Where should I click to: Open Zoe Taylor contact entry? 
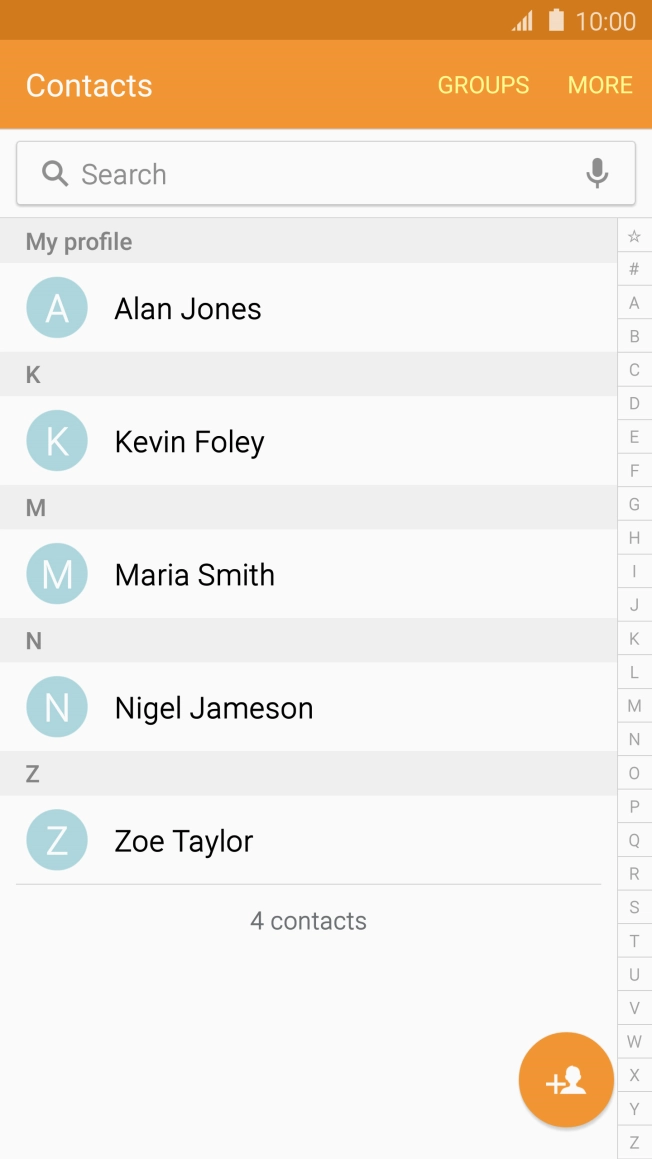pos(184,841)
